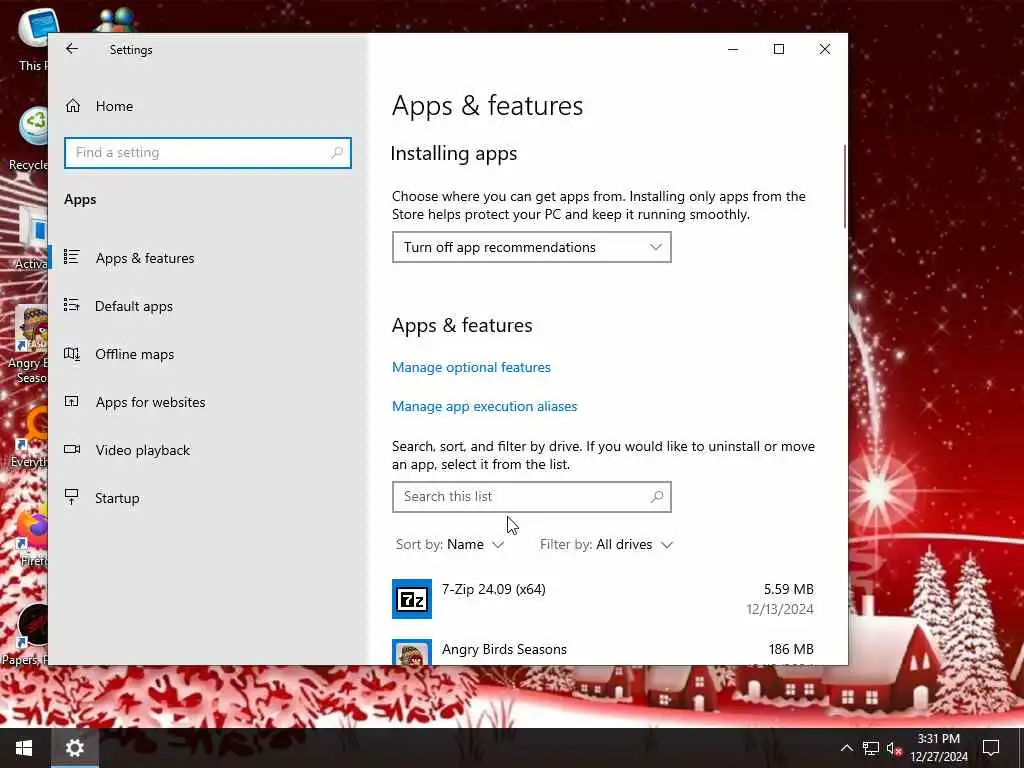Minimize the Settings window

(733, 49)
